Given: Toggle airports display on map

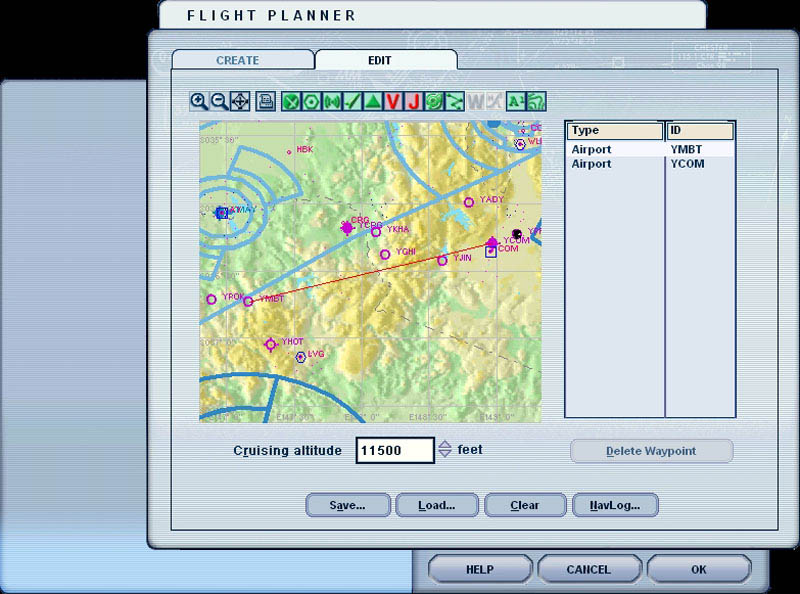Looking at the screenshot, I should coord(291,102).
